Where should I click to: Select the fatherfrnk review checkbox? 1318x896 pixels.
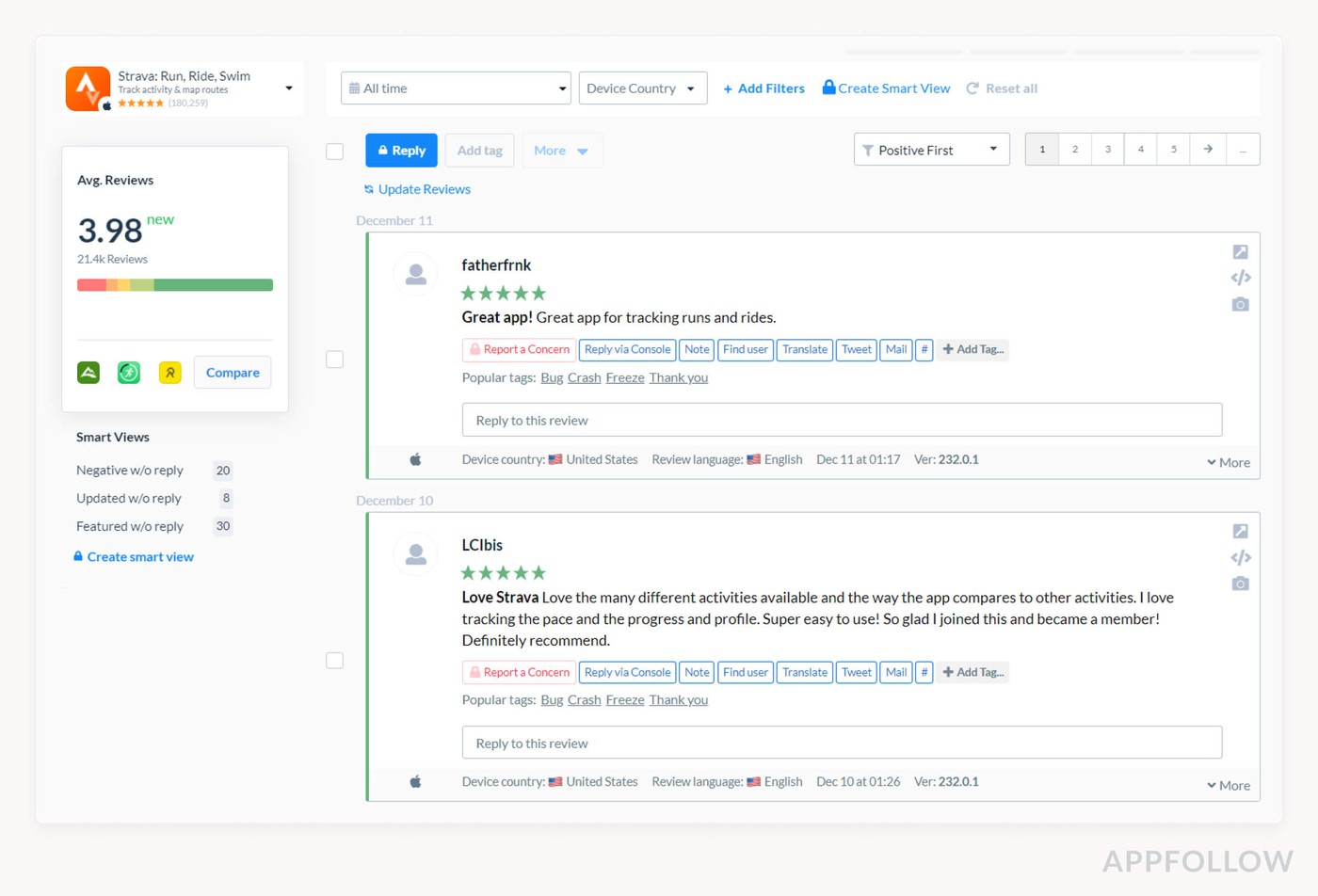(x=334, y=360)
